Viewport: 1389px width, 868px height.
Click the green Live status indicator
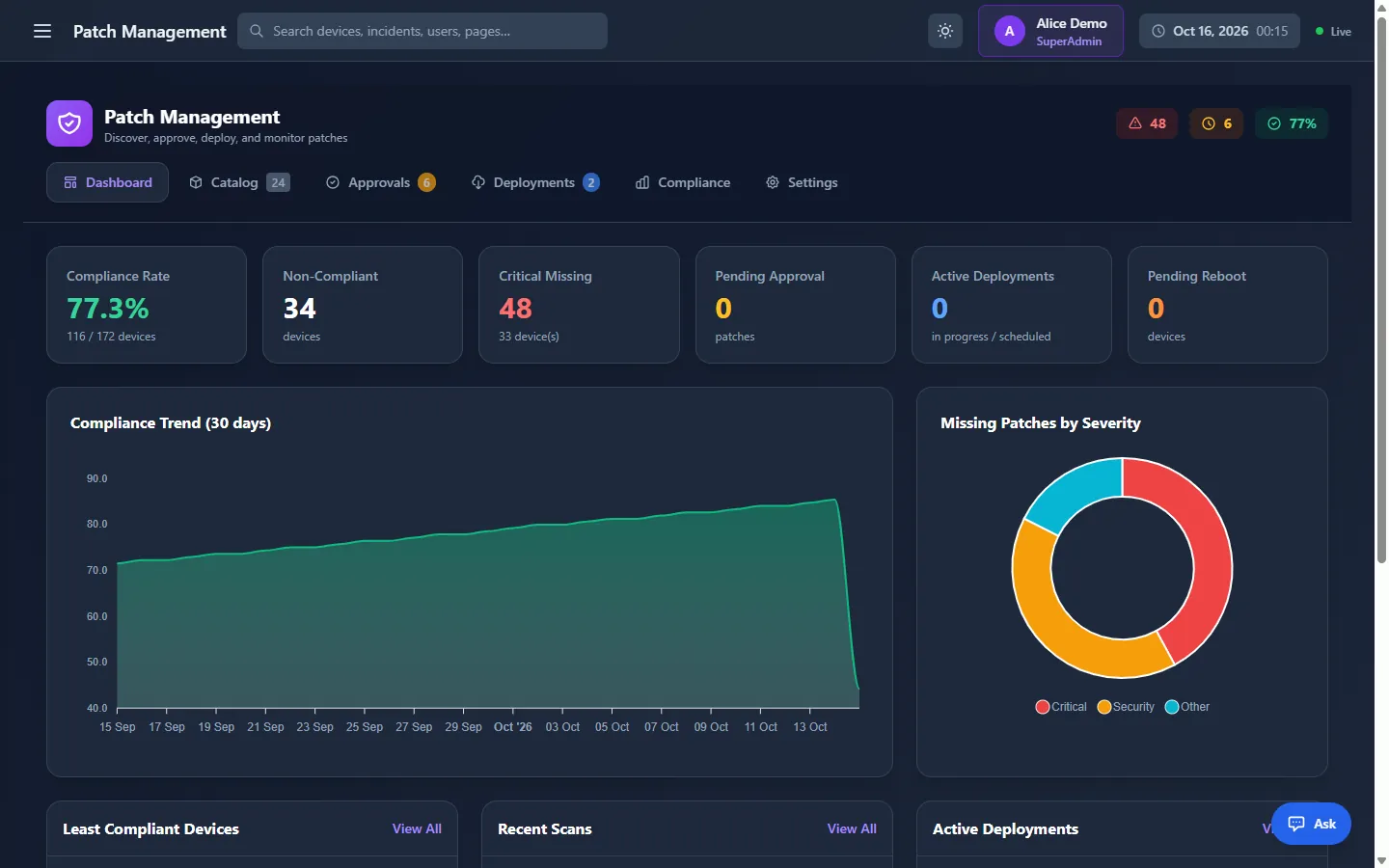[1334, 31]
